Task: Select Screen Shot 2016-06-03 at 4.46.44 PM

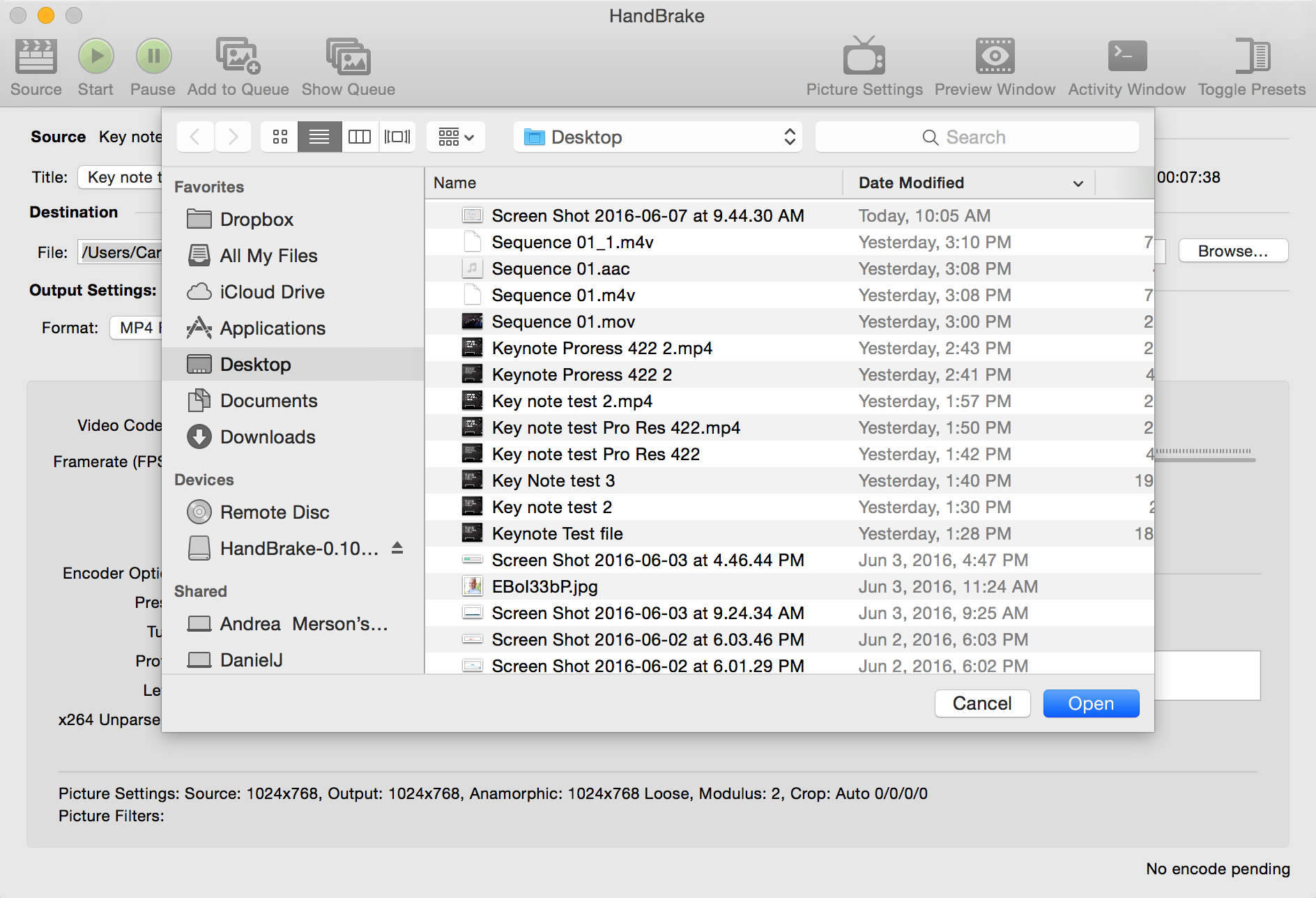Action: pos(789,560)
